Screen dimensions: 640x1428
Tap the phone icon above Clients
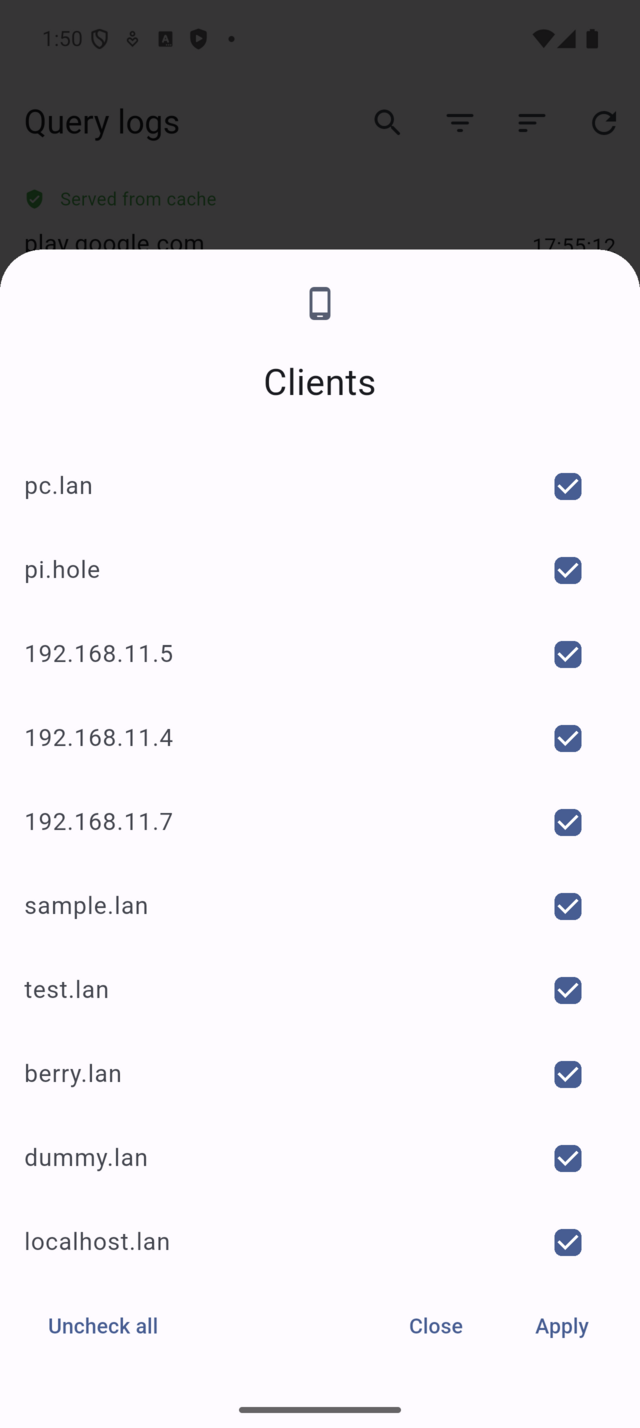[320, 303]
